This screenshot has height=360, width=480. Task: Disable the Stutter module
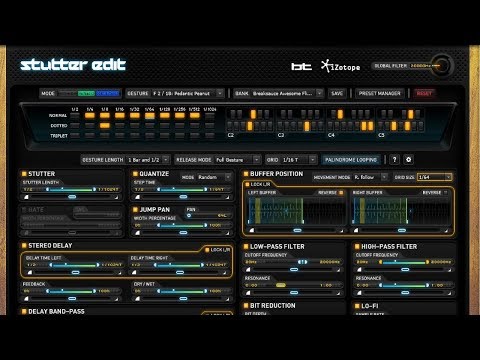tap(24, 174)
